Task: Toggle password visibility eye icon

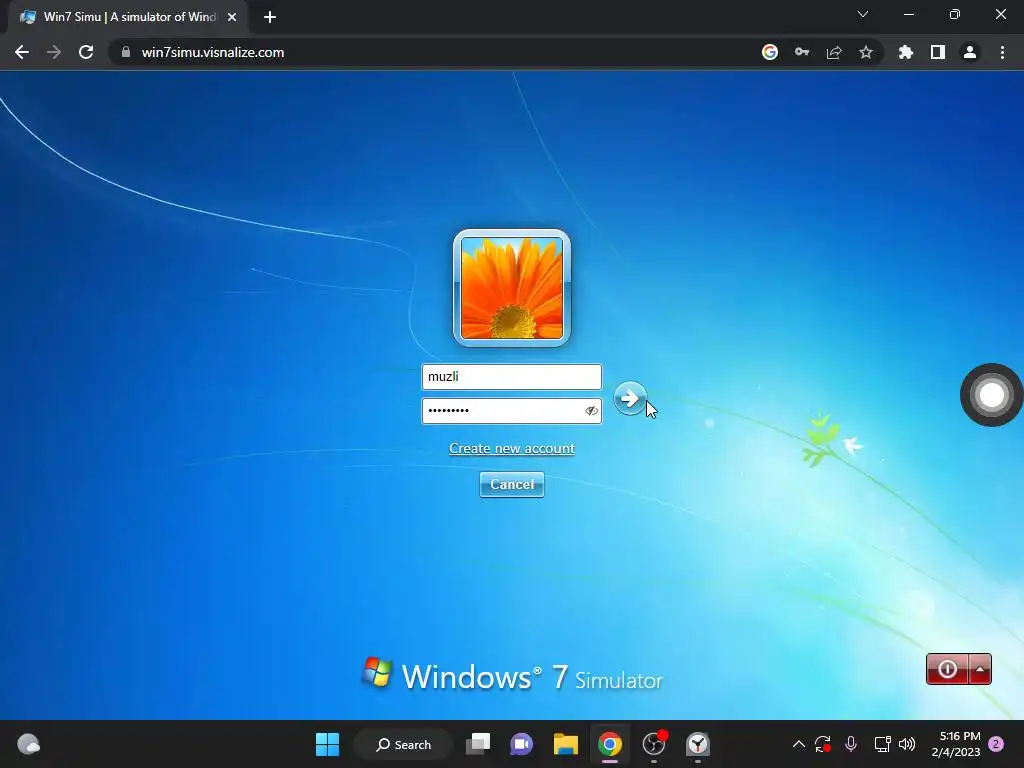Action: point(591,411)
